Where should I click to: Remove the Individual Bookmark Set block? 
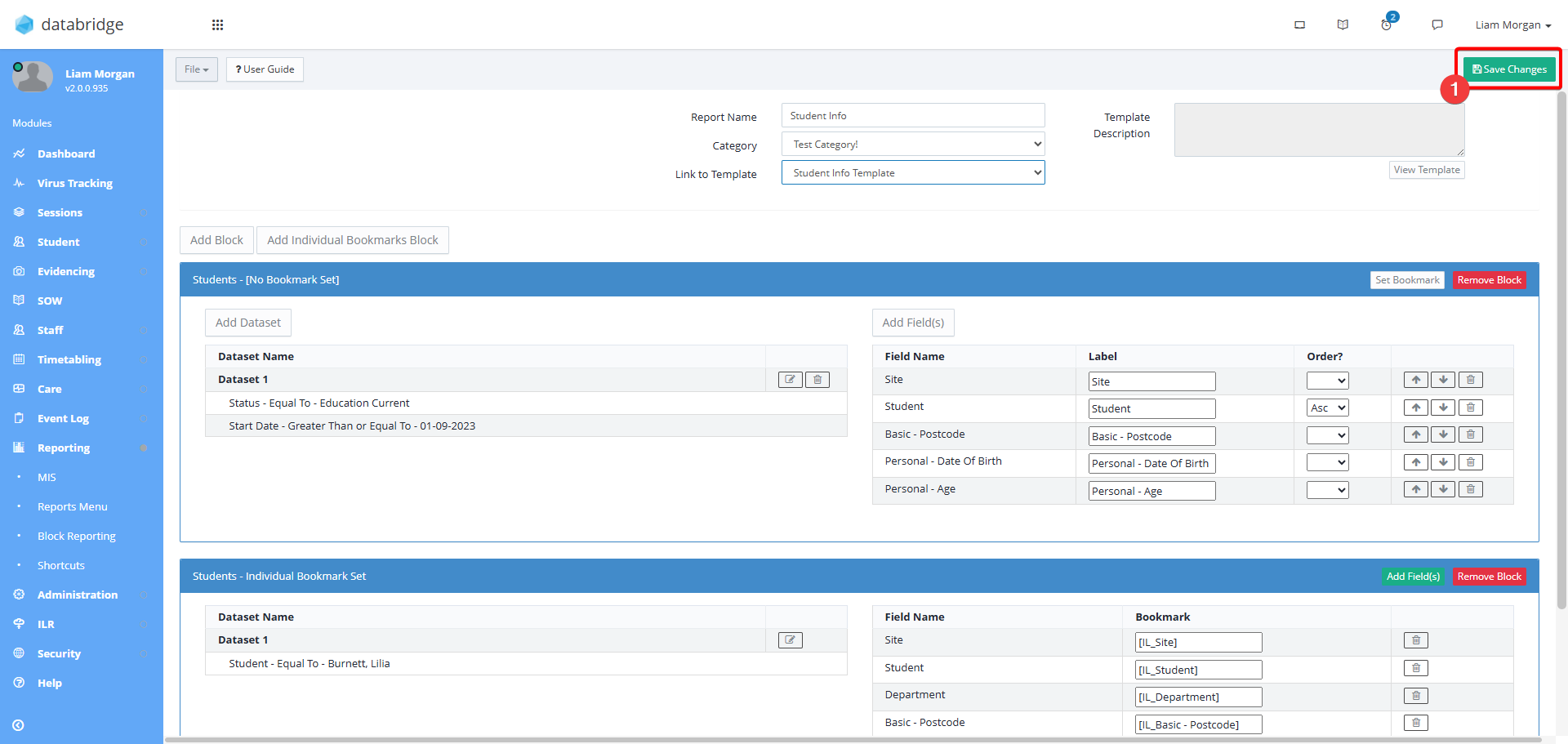click(1490, 577)
